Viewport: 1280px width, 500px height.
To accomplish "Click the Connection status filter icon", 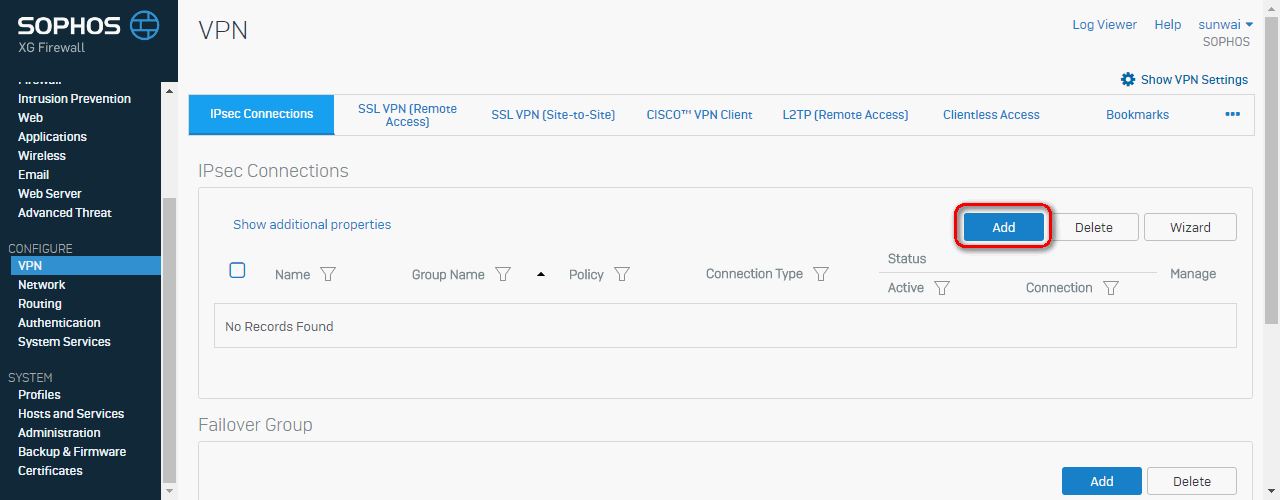I will [1110, 288].
